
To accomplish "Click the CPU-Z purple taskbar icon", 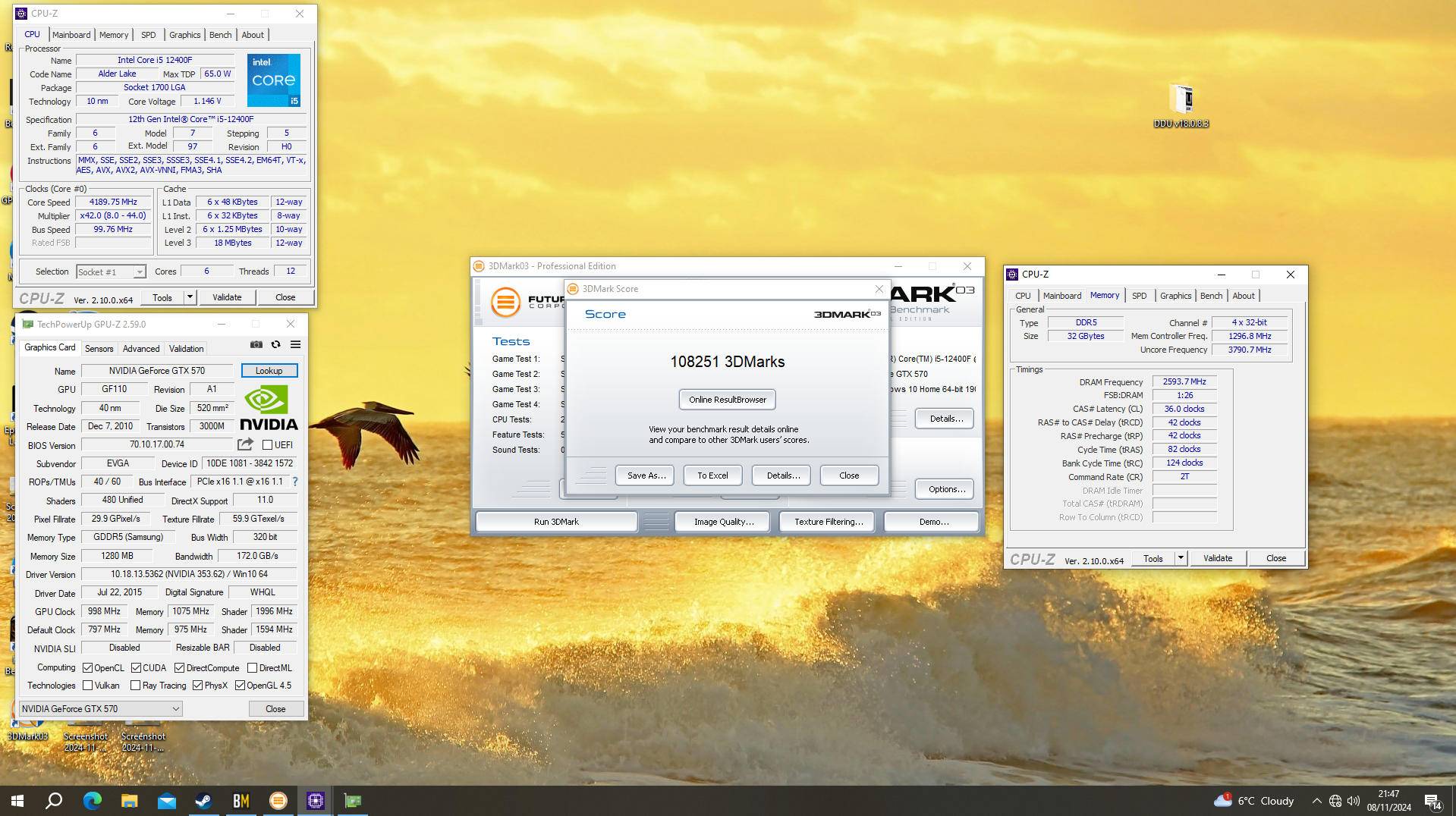I will pos(316,801).
